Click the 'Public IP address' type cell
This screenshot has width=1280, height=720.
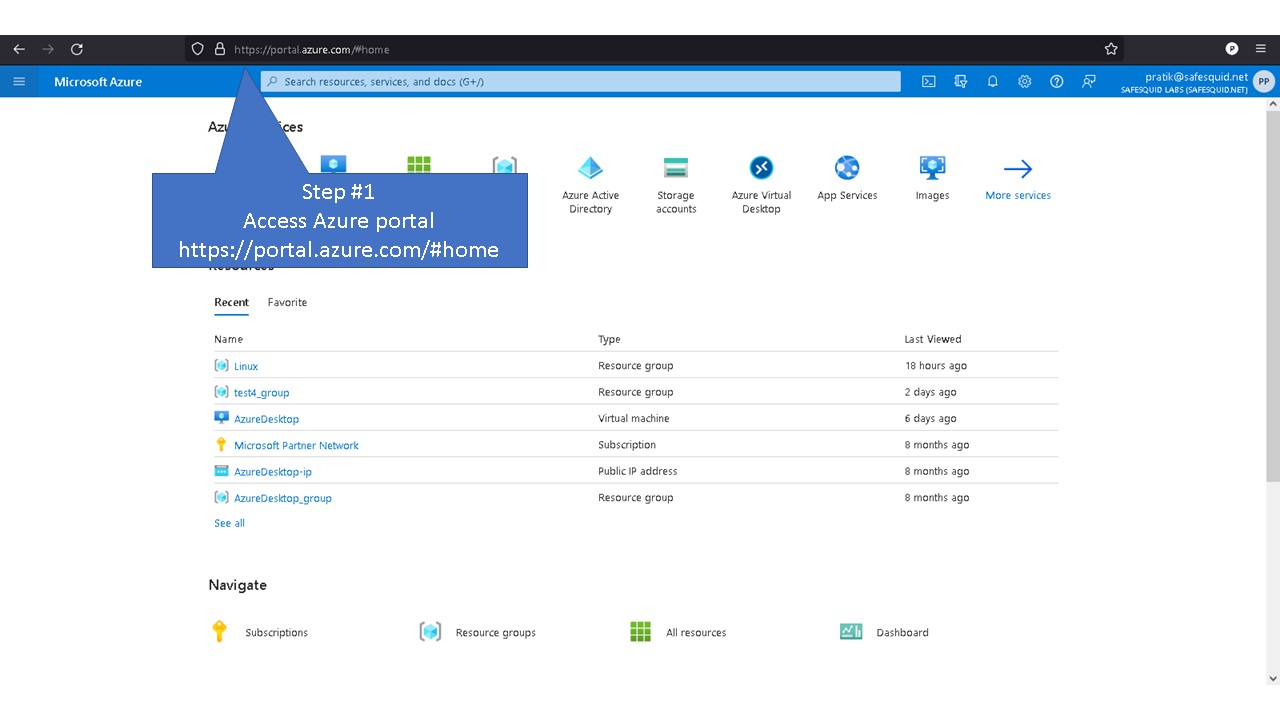638,471
